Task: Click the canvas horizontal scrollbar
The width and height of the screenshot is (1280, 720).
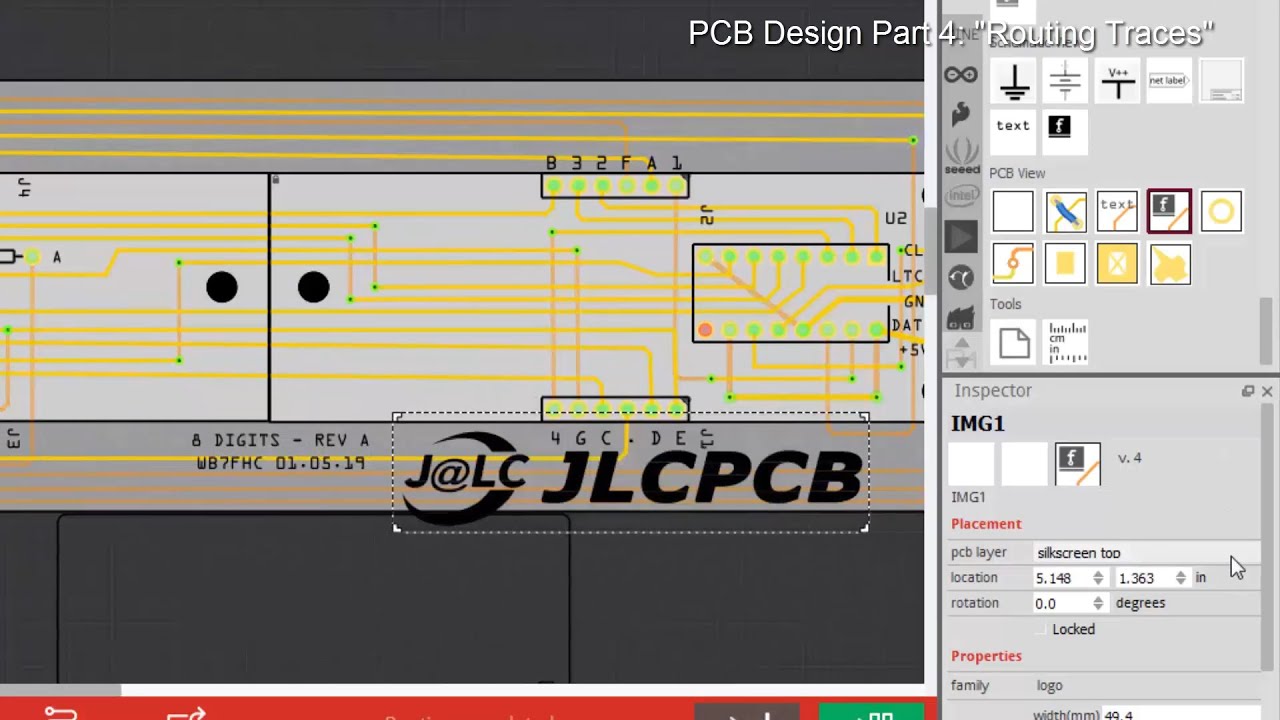Action: tap(60, 689)
